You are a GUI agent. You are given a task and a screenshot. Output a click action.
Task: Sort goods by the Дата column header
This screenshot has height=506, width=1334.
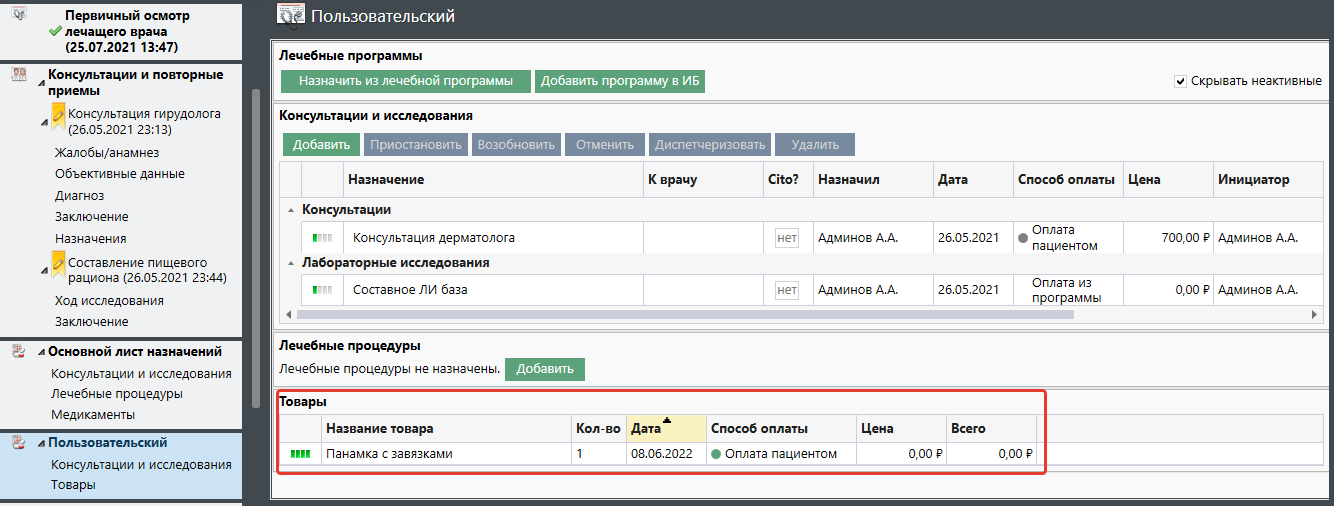click(646, 428)
